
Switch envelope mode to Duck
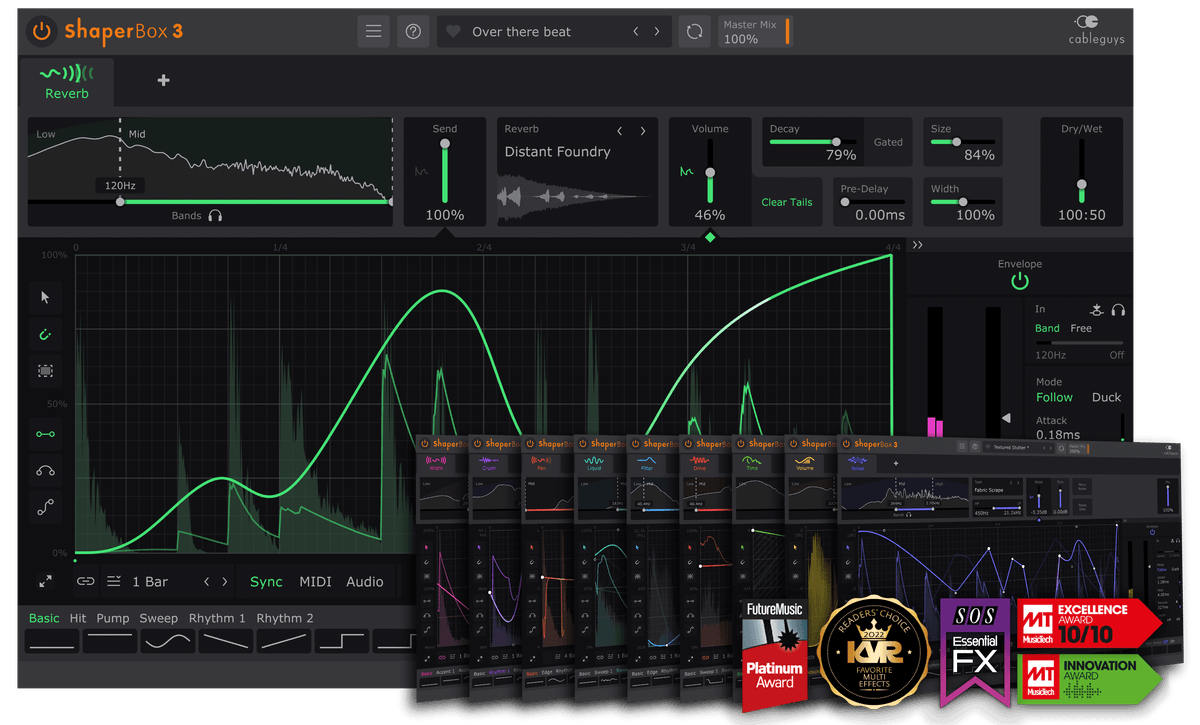1106,397
